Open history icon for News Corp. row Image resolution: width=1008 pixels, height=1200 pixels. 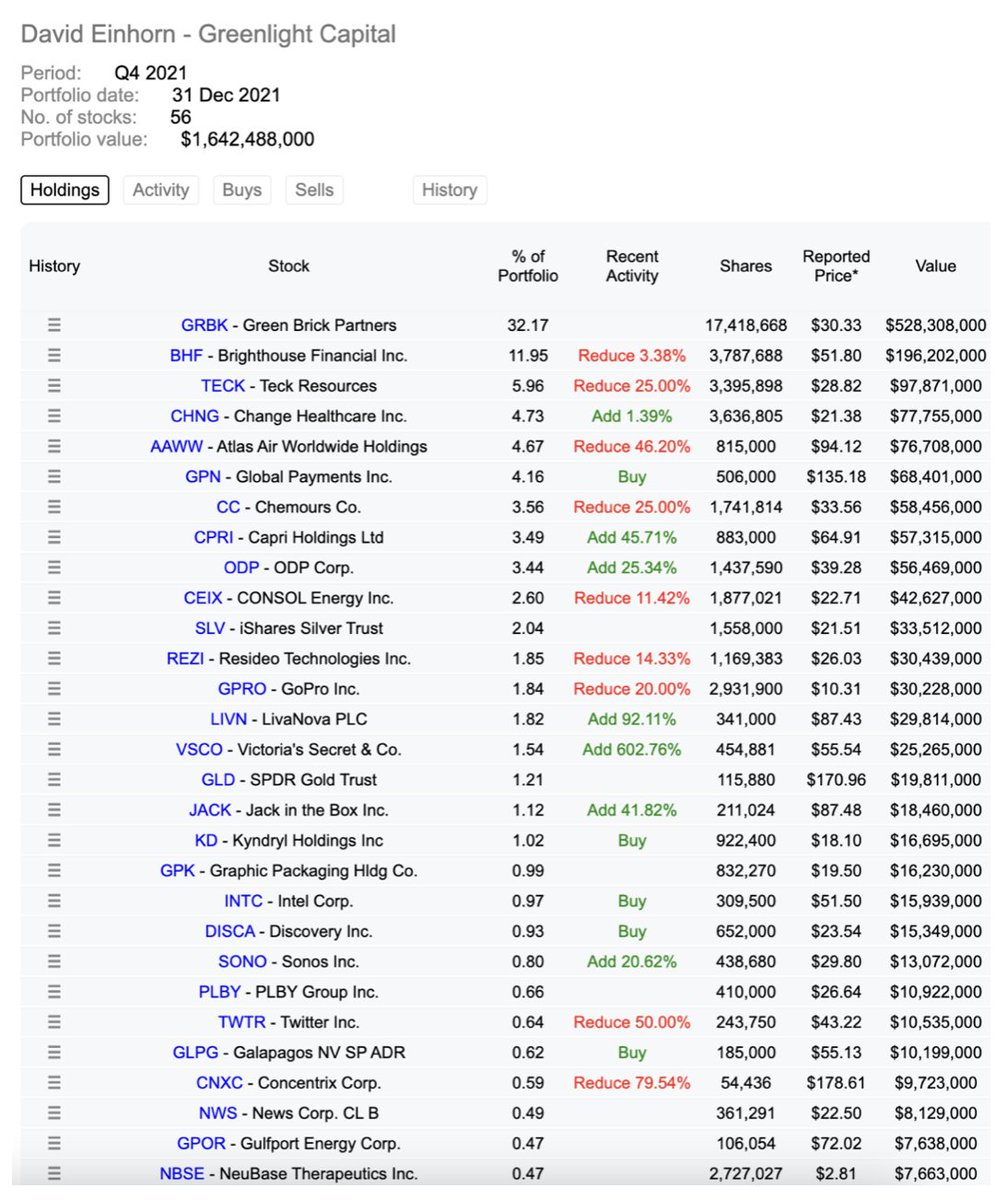[54, 1113]
